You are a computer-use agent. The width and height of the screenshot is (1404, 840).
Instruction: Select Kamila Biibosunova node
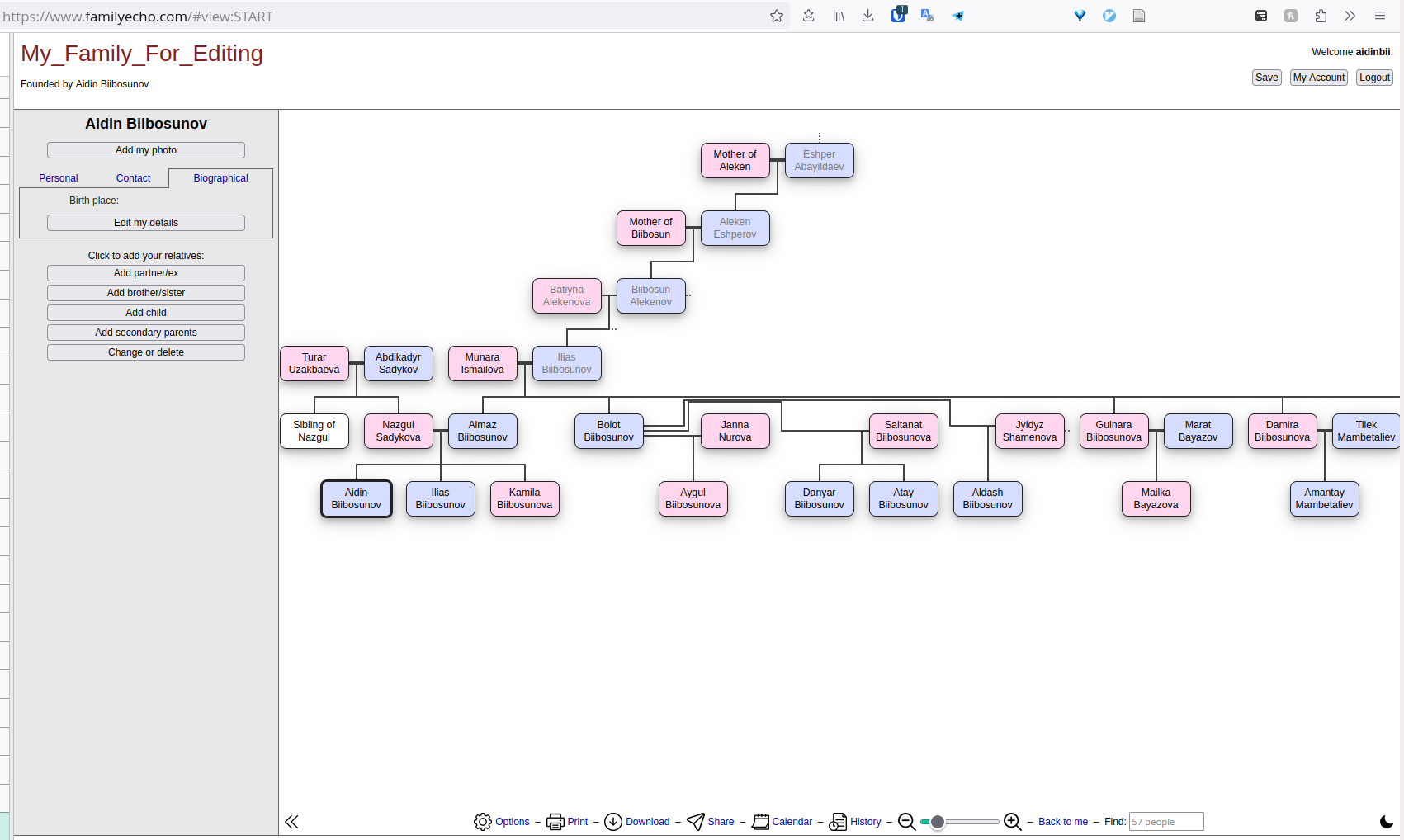(525, 498)
